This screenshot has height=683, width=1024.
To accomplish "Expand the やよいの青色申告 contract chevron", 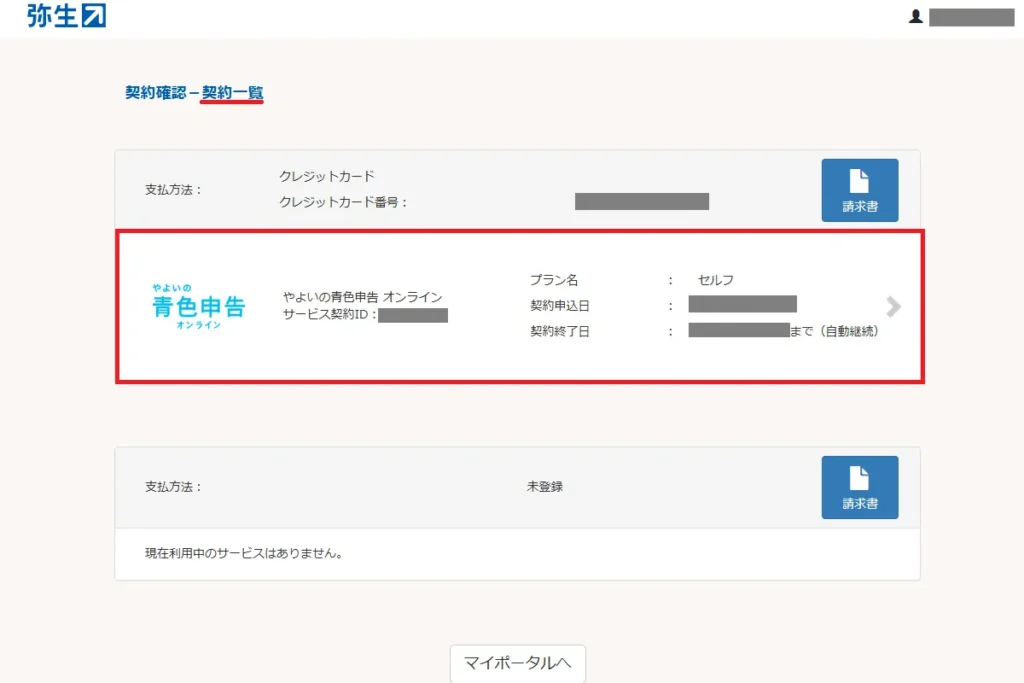I will [893, 306].
